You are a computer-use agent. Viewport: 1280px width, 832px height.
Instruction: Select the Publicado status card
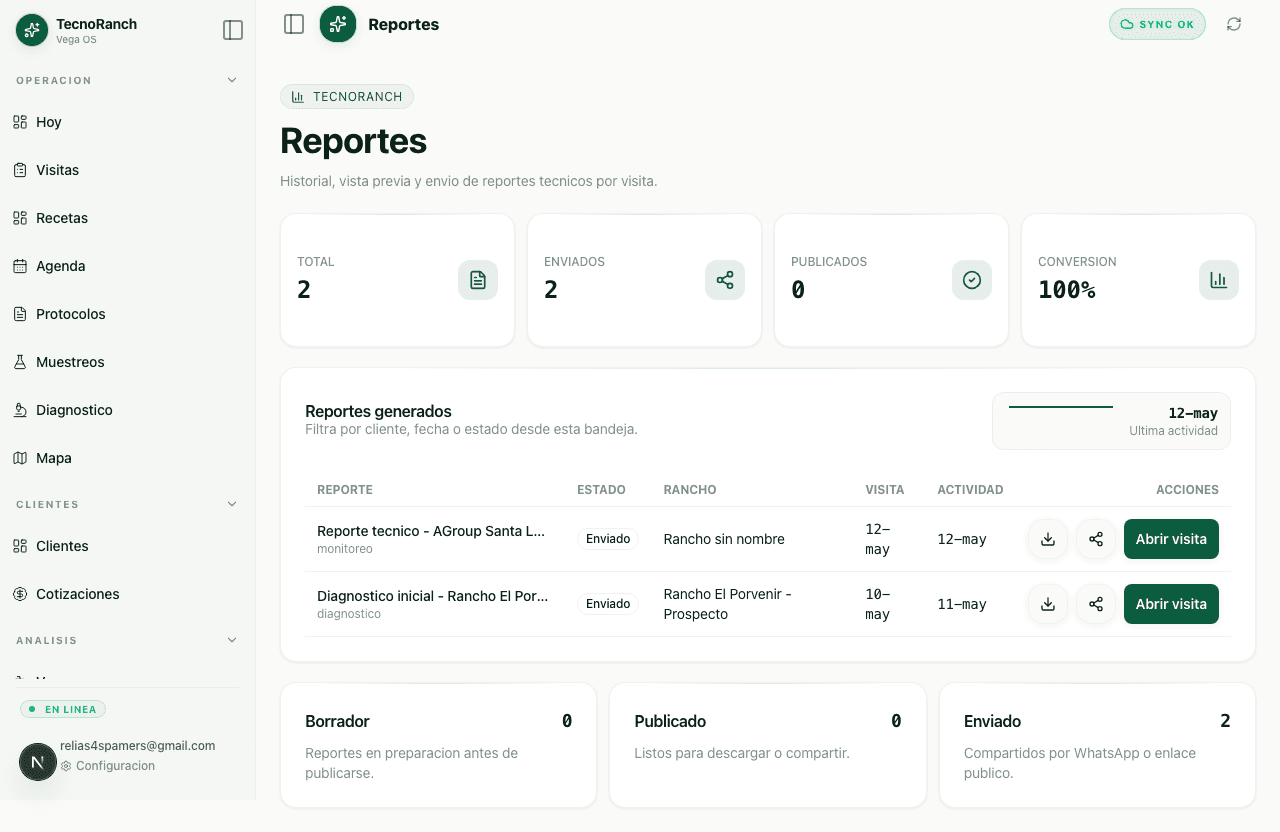[768, 745]
